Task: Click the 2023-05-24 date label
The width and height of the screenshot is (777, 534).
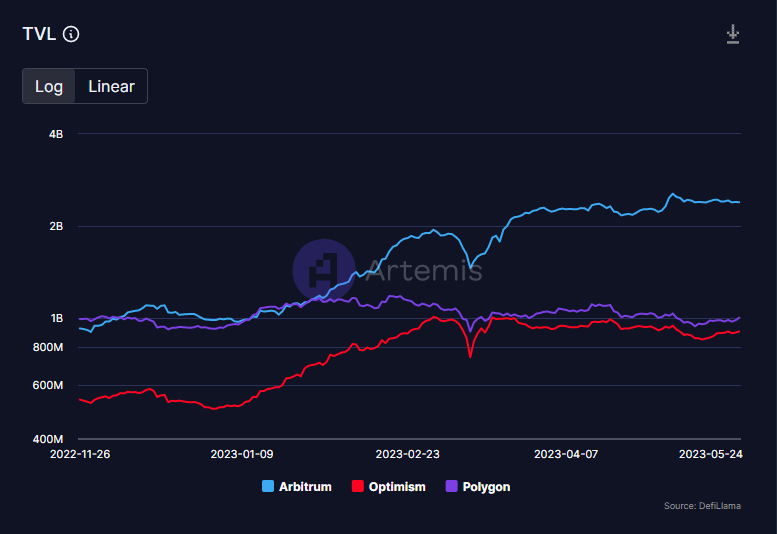Action: click(x=711, y=454)
